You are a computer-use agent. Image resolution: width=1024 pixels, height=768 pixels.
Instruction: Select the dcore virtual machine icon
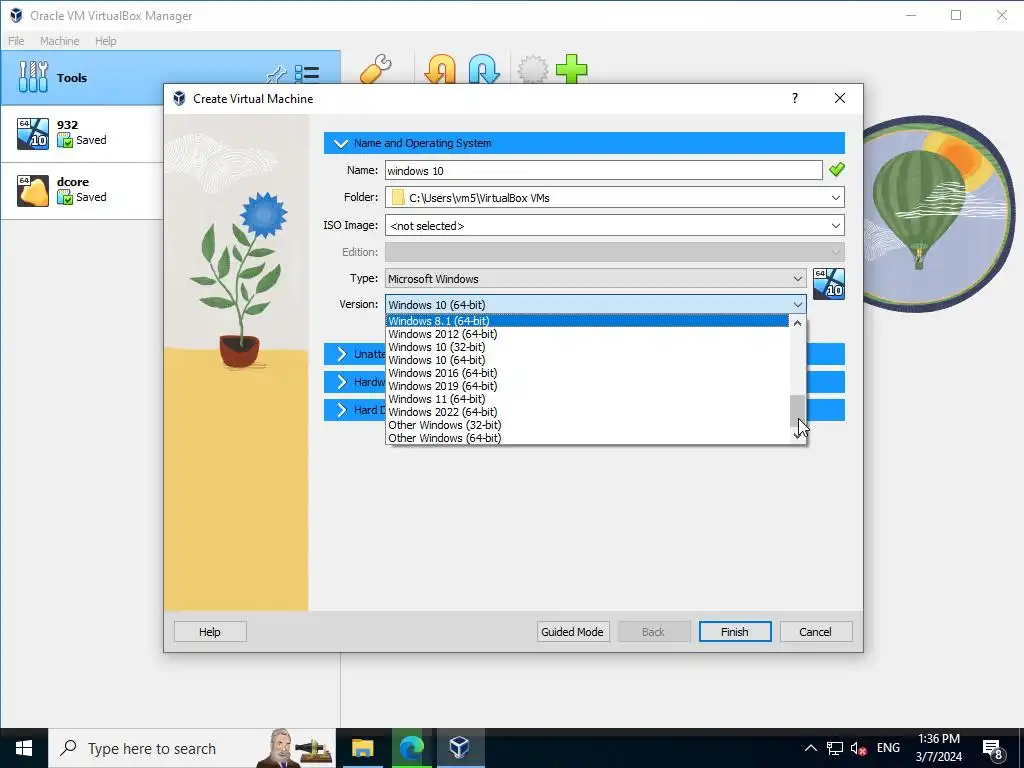33,190
